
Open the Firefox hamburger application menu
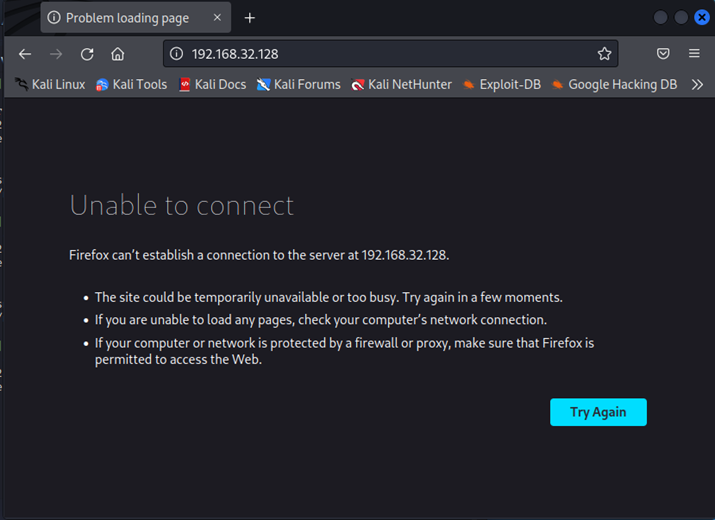click(694, 54)
